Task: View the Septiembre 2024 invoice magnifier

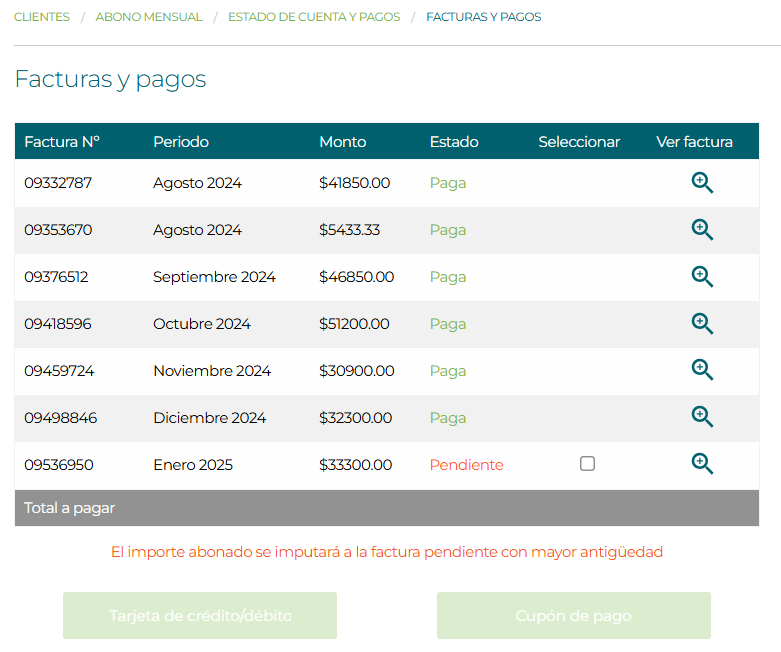Action: (x=702, y=277)
